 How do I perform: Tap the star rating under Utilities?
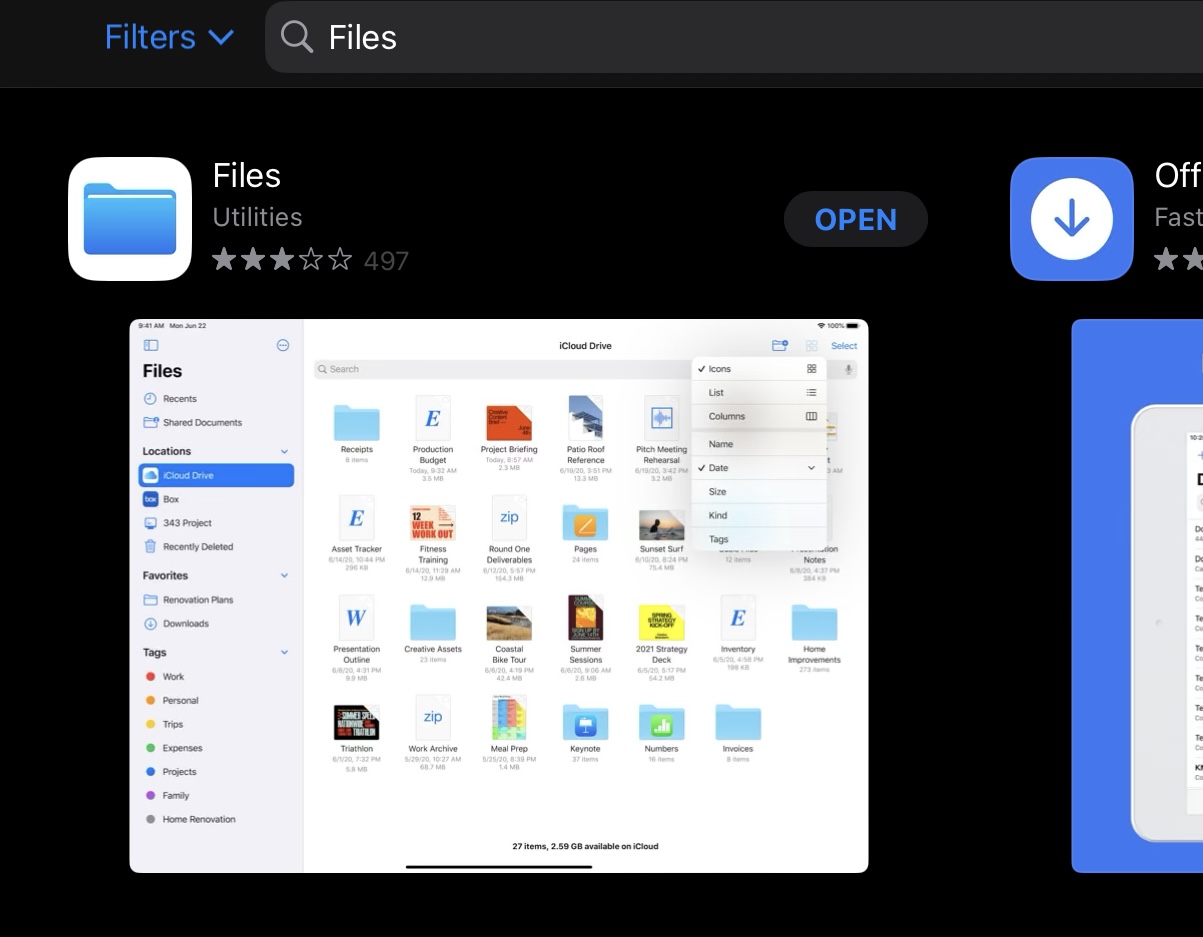[x=282, y=261]
